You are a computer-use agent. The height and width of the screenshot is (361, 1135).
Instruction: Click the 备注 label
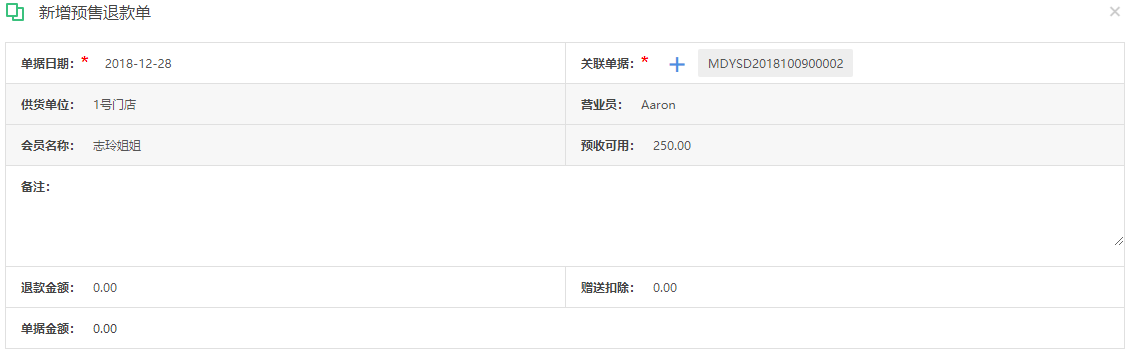tap(35, 187)
